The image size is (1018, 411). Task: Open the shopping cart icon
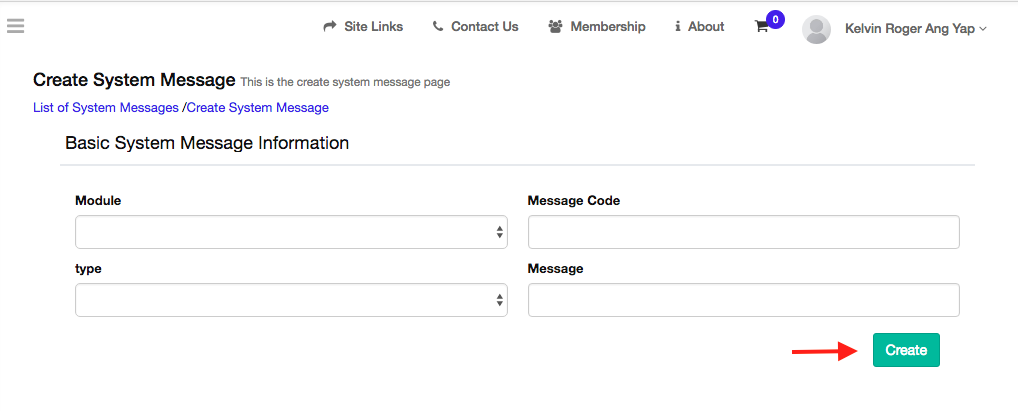pyautogui.click(x=762, y=28)
